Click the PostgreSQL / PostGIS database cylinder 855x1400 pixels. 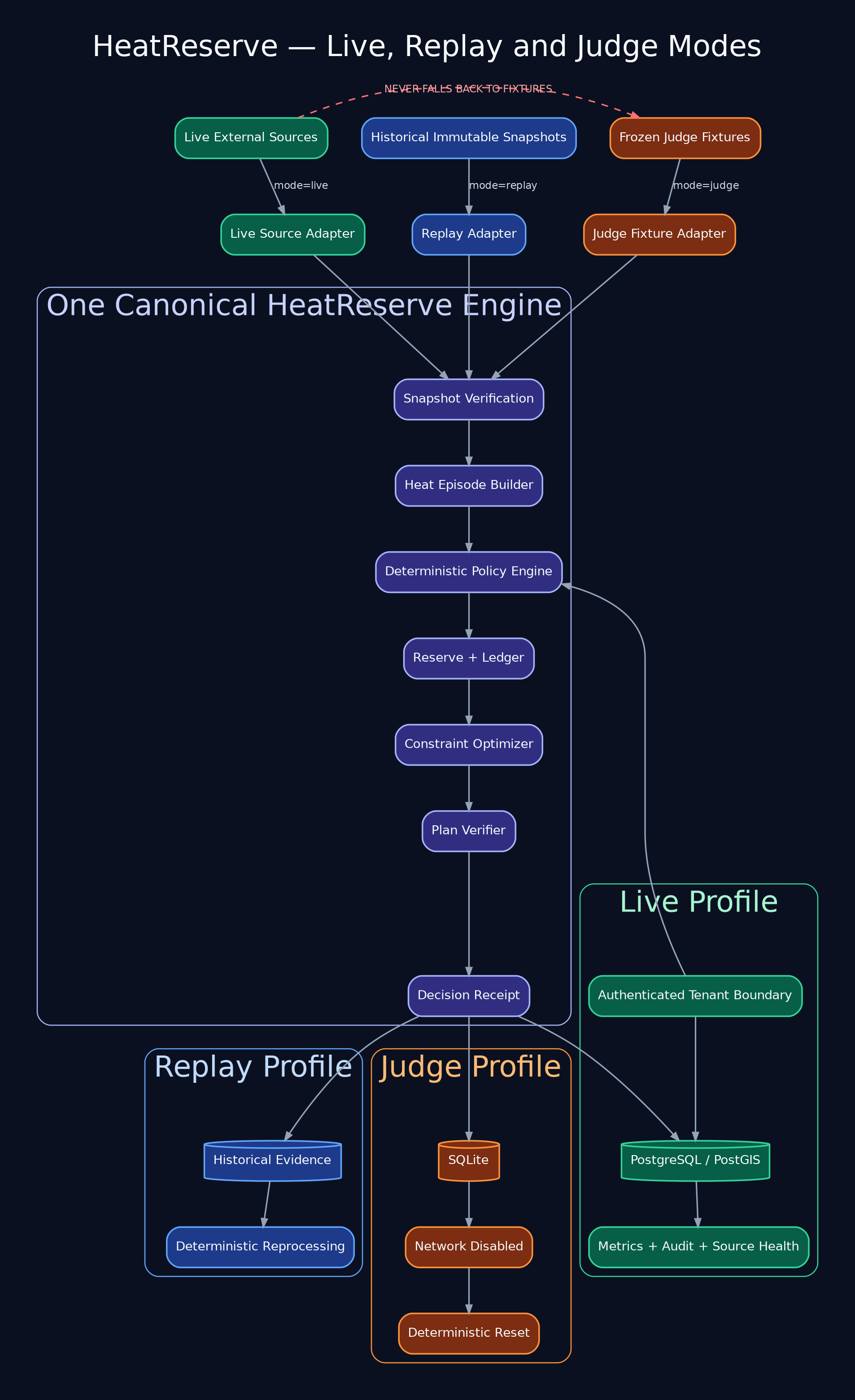click(x=695, y=1161)
